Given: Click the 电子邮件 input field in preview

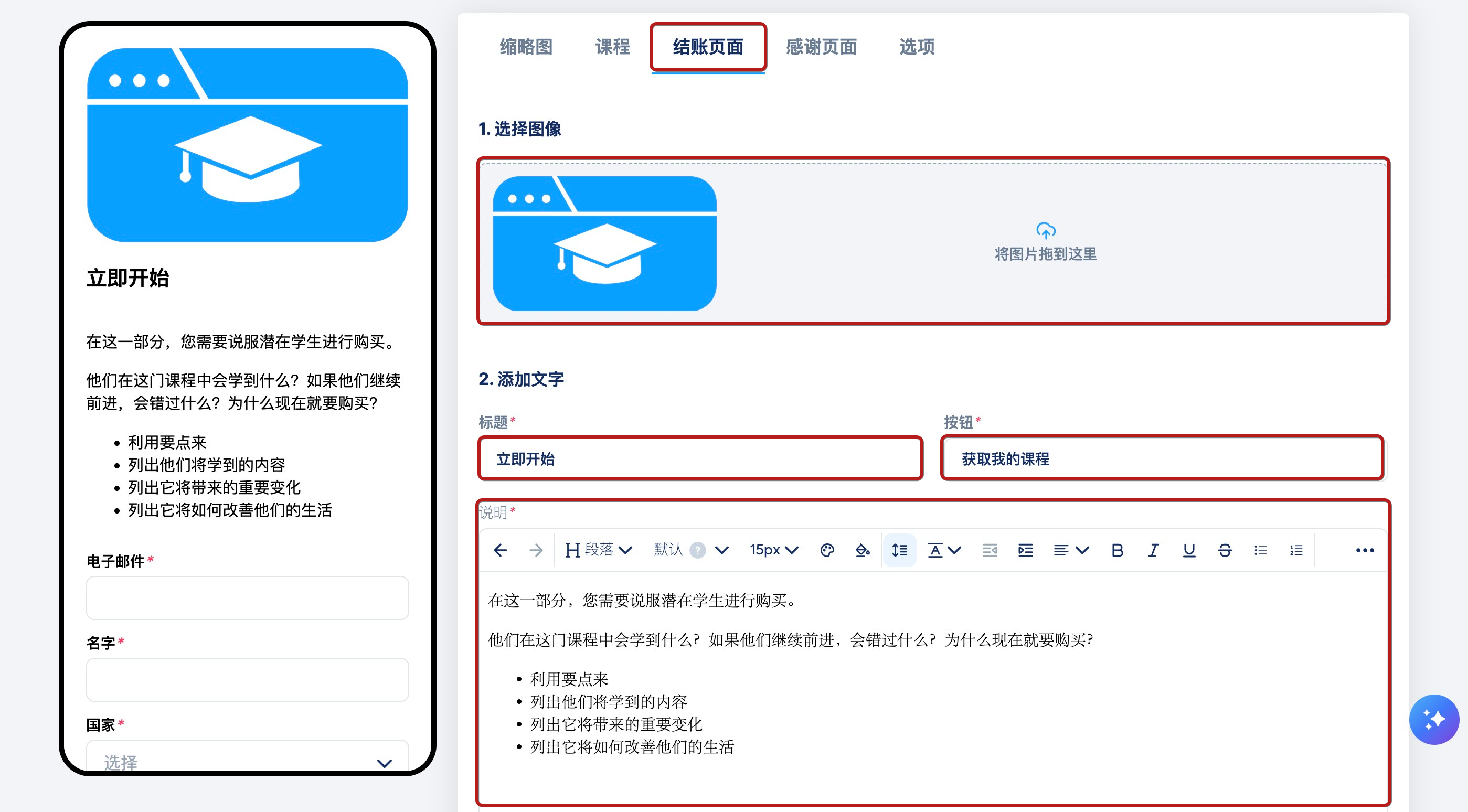Looking at the screenshot, I should (x=247, y=598).
